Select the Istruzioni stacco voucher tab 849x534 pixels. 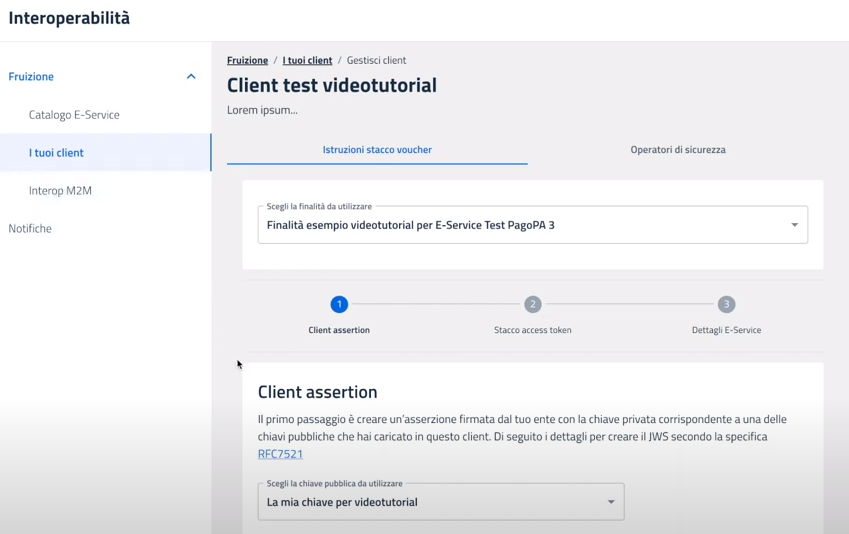[x=377, y=150]
